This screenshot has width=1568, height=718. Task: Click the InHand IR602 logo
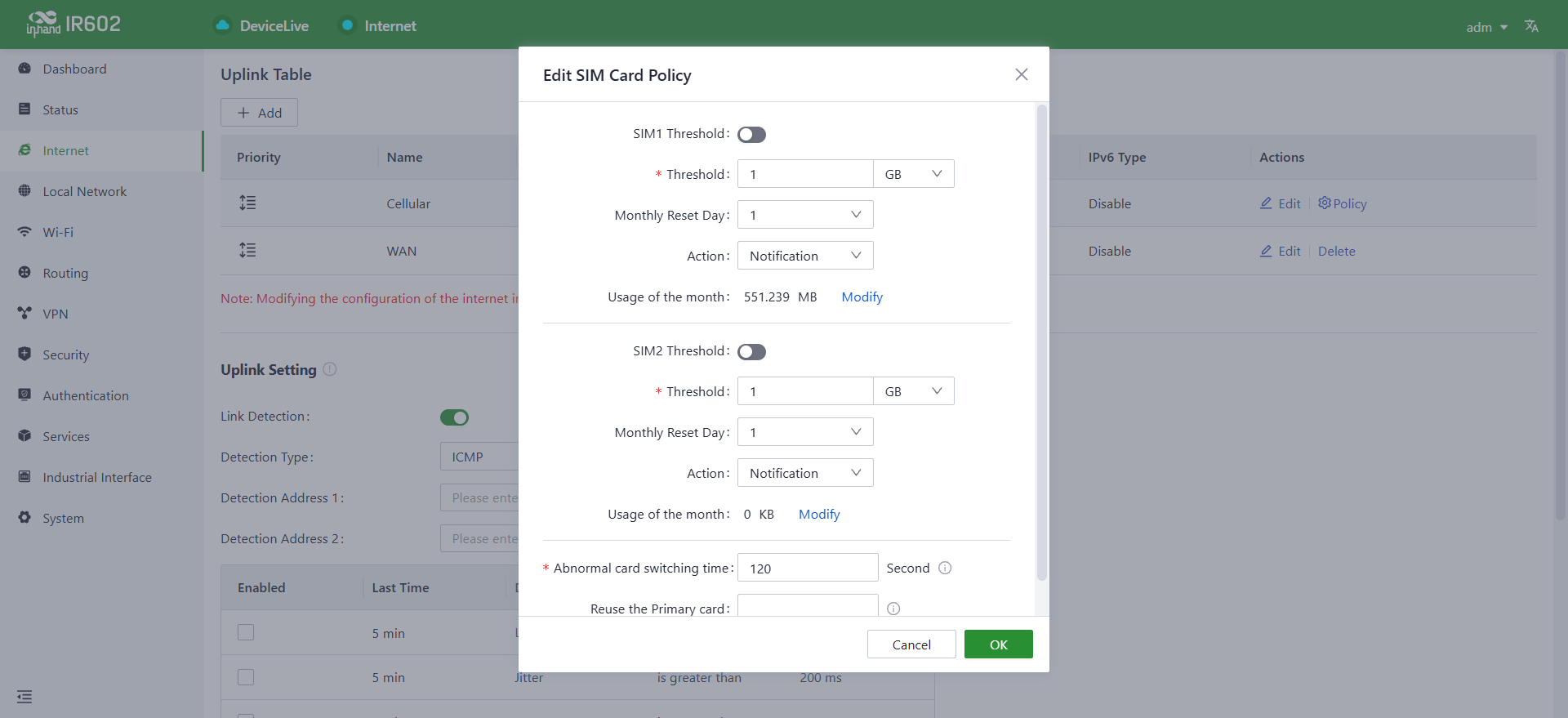coord(73,25)
